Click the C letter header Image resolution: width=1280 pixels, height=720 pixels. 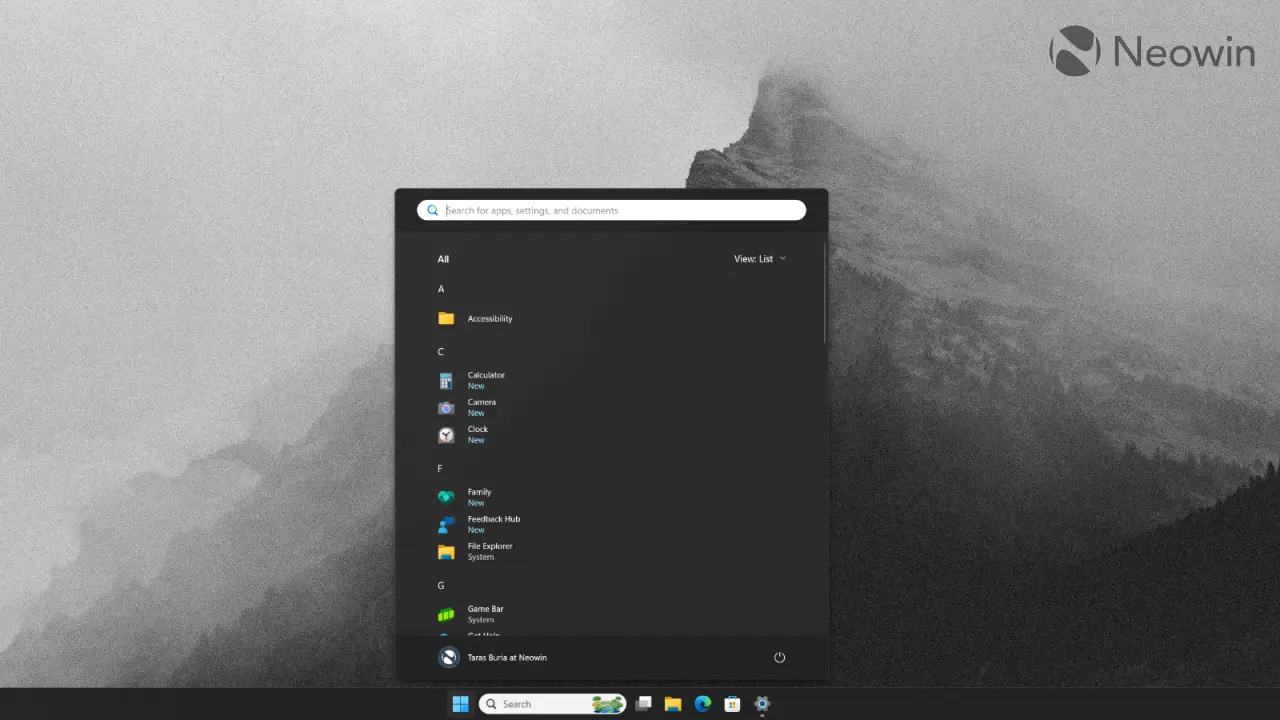pos(441,352)
